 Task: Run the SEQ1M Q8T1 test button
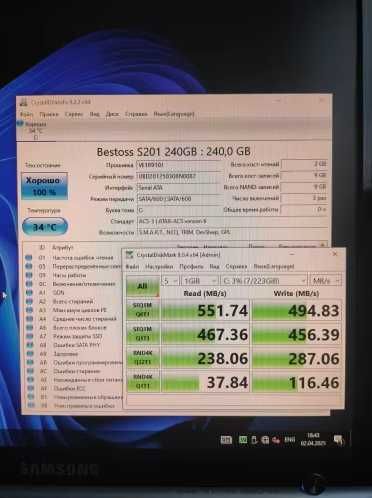[x=143, y=310]
